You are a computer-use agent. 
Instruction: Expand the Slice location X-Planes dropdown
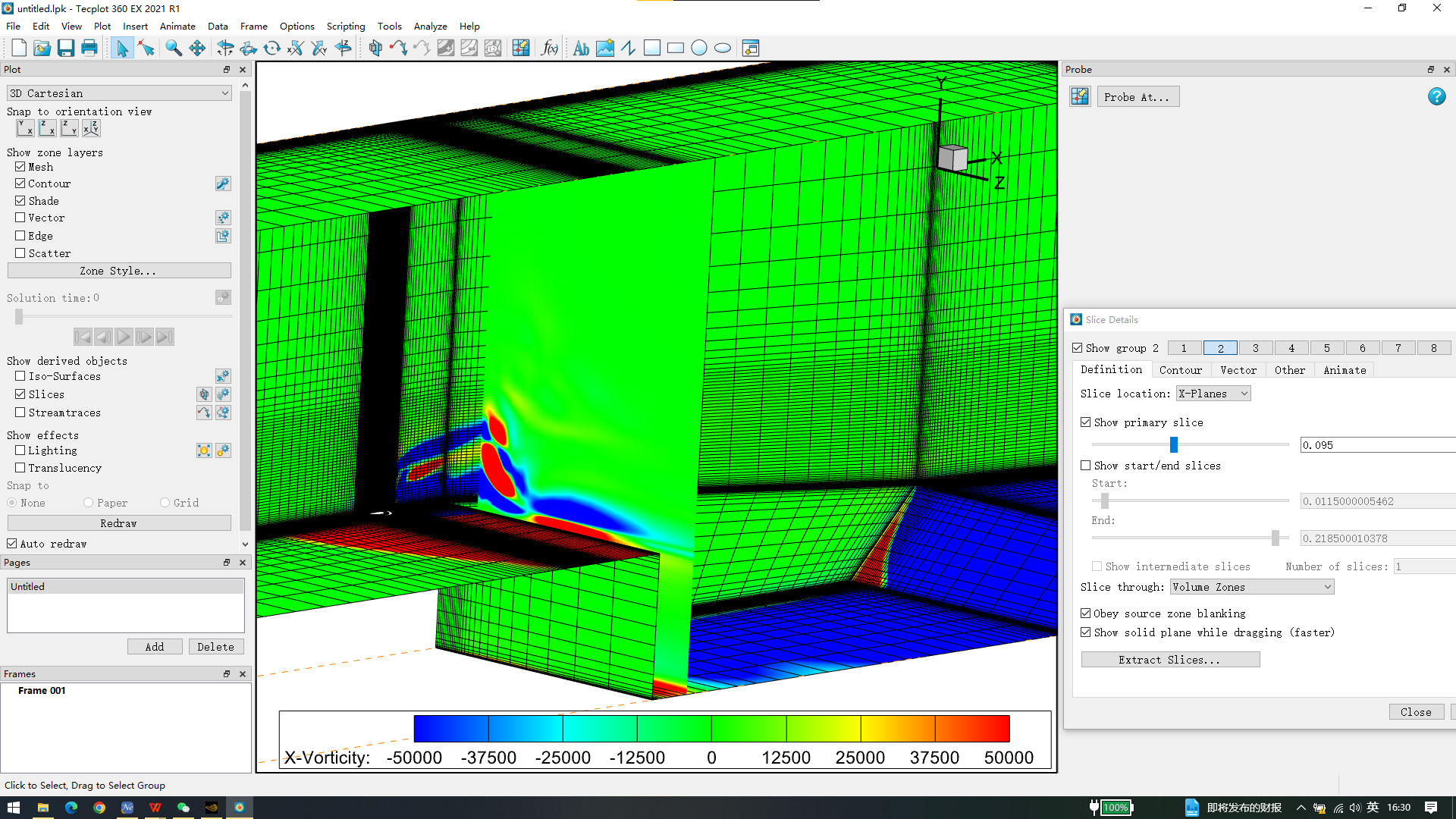(1213, 394)
